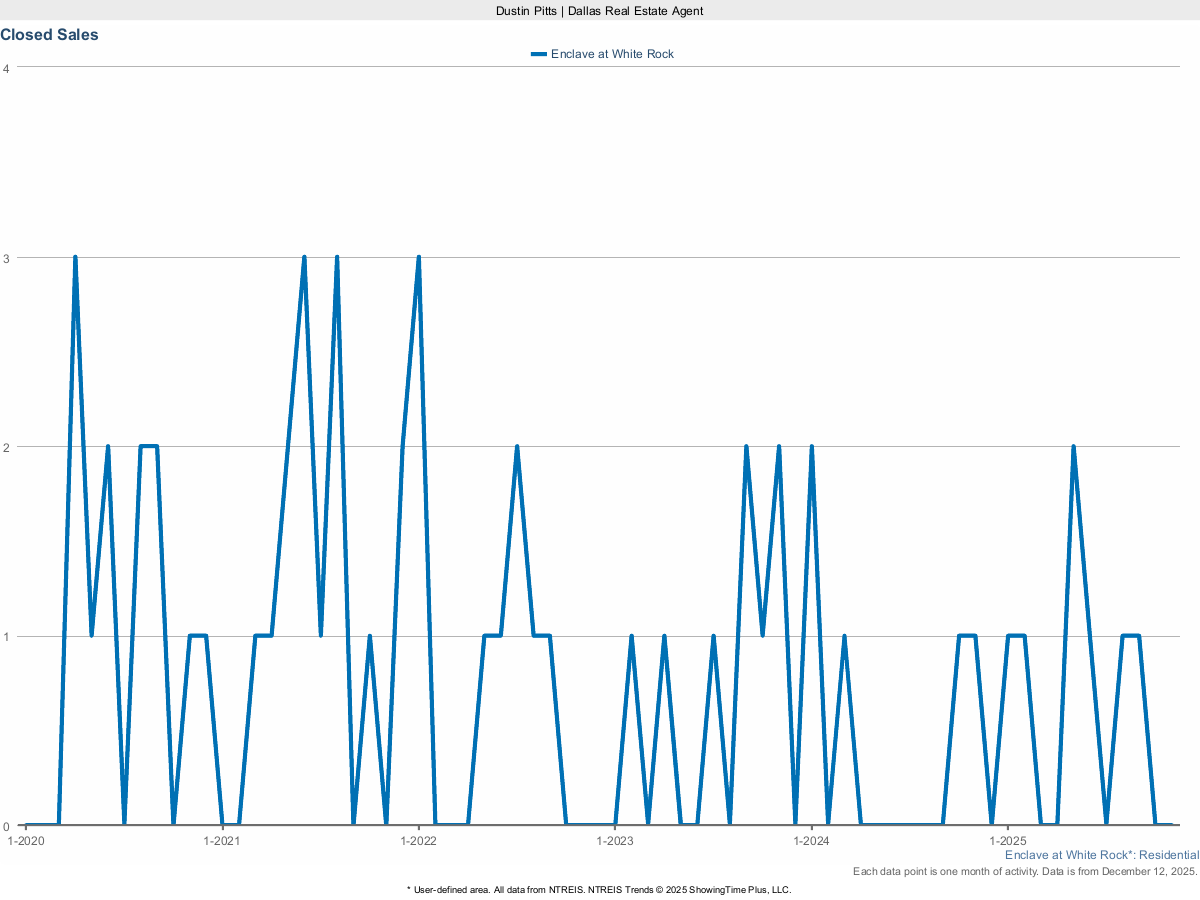Viewport: 1200px width, 900px height.
Task: Click the Enclave at White Rock*: Residential footer
Action: 1101,855
